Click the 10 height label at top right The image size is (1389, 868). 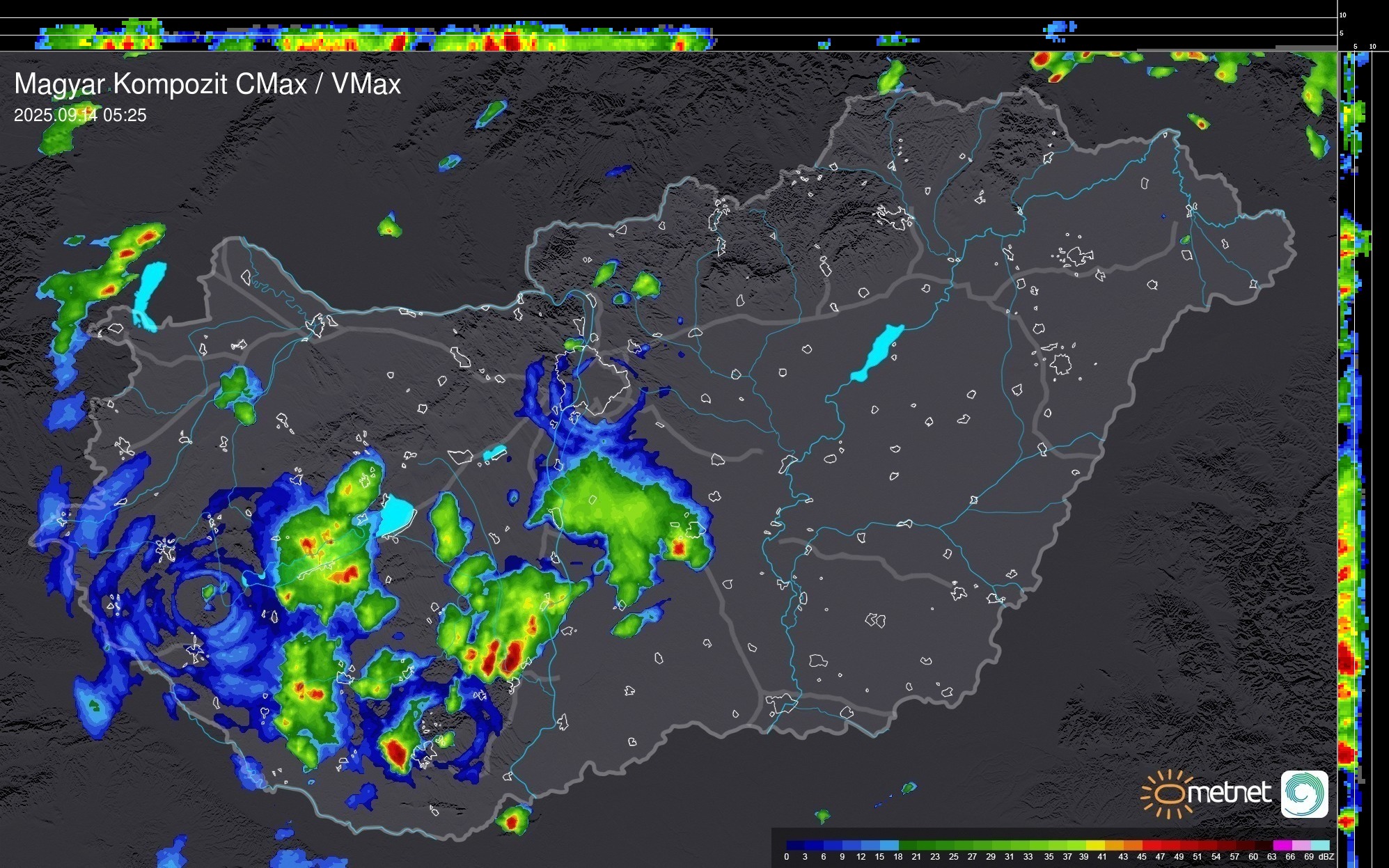[1343, 15]
